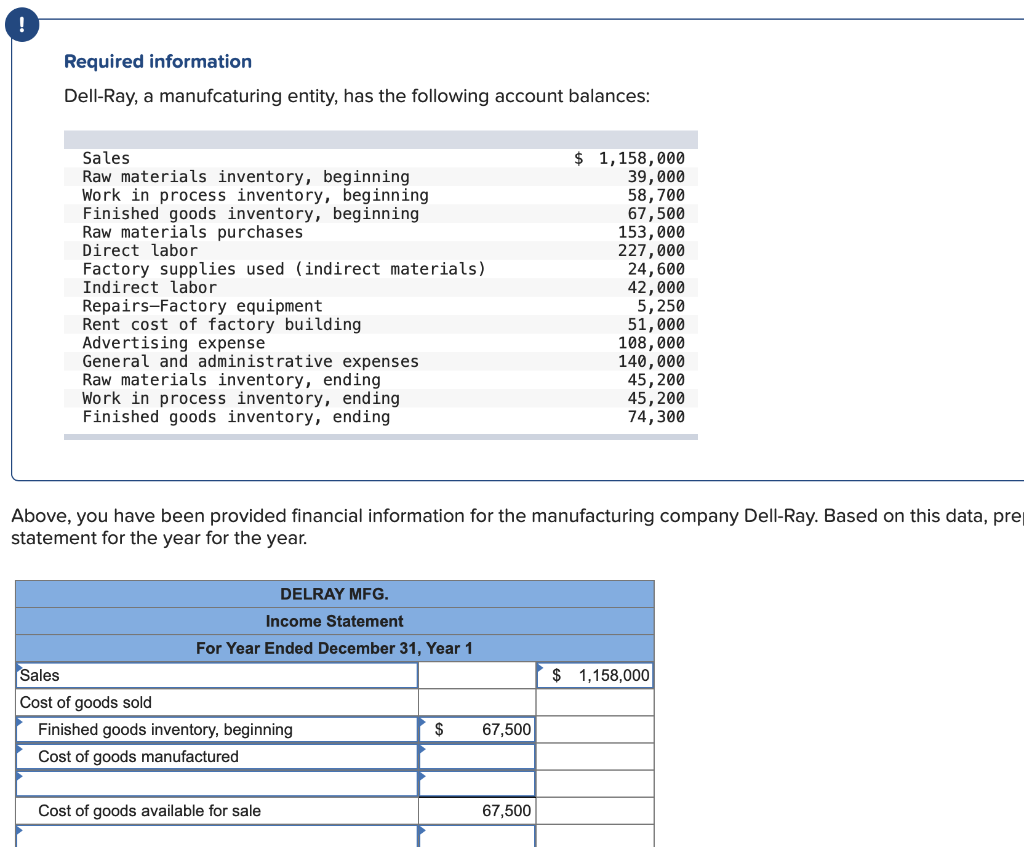
Task: Click the DELRAY MFG. header cell
Action: (x=335, y=594)
